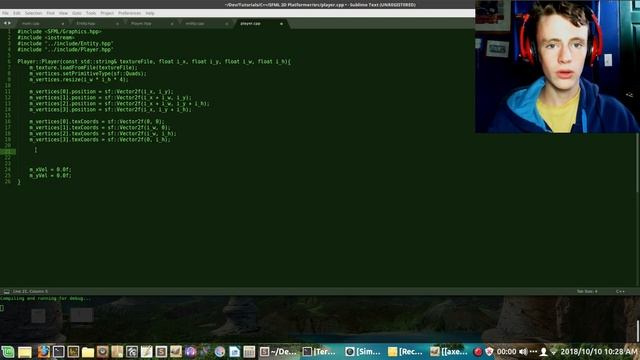
Task: Click the shield update tray icon
Action: point(489,351)
